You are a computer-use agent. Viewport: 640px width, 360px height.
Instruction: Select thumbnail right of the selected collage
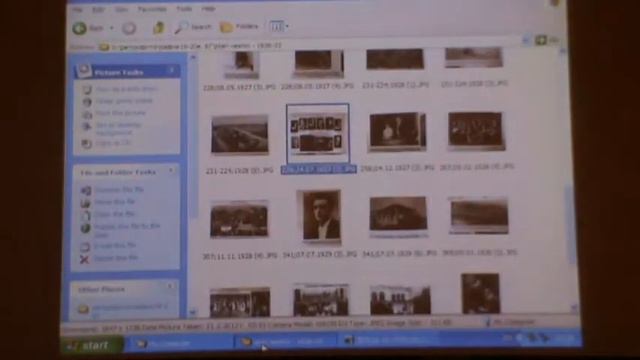pos(398,132)
